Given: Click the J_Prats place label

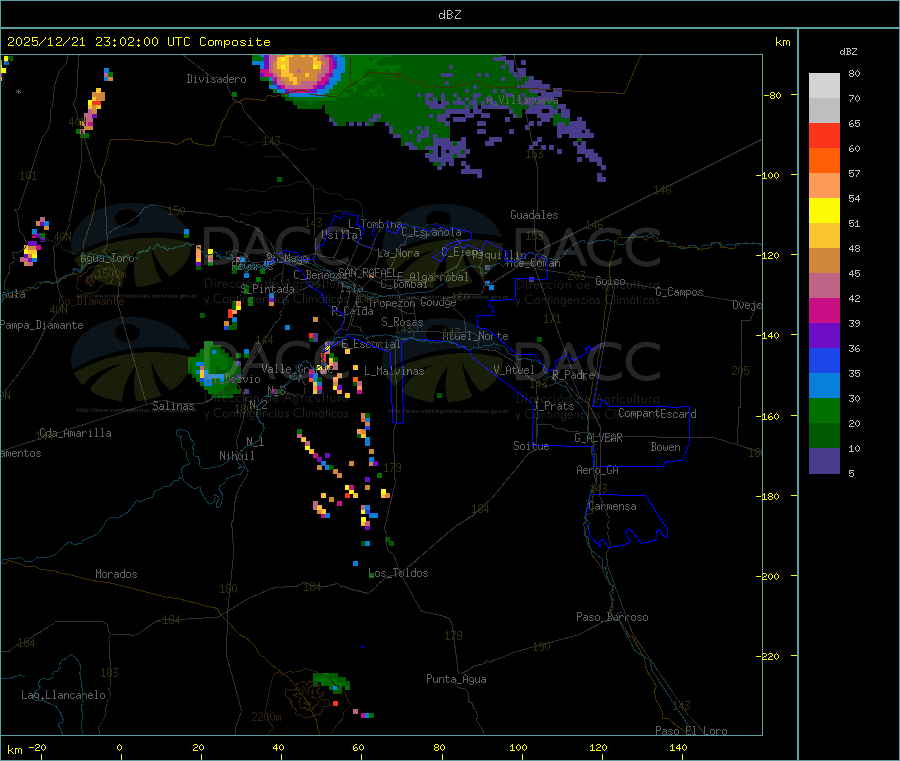Looking at the screenshot, I should coord(553,406).
